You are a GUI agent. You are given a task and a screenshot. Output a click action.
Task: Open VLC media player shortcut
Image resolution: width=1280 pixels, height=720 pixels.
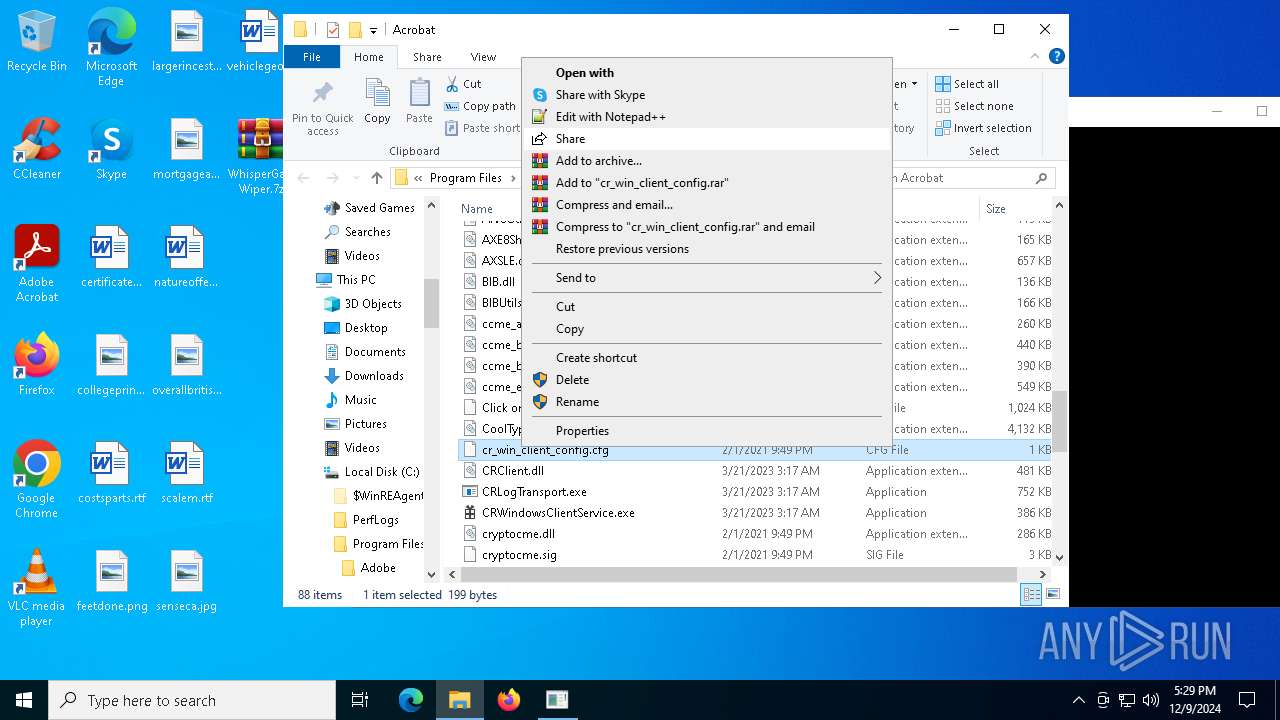coord(37,588)
